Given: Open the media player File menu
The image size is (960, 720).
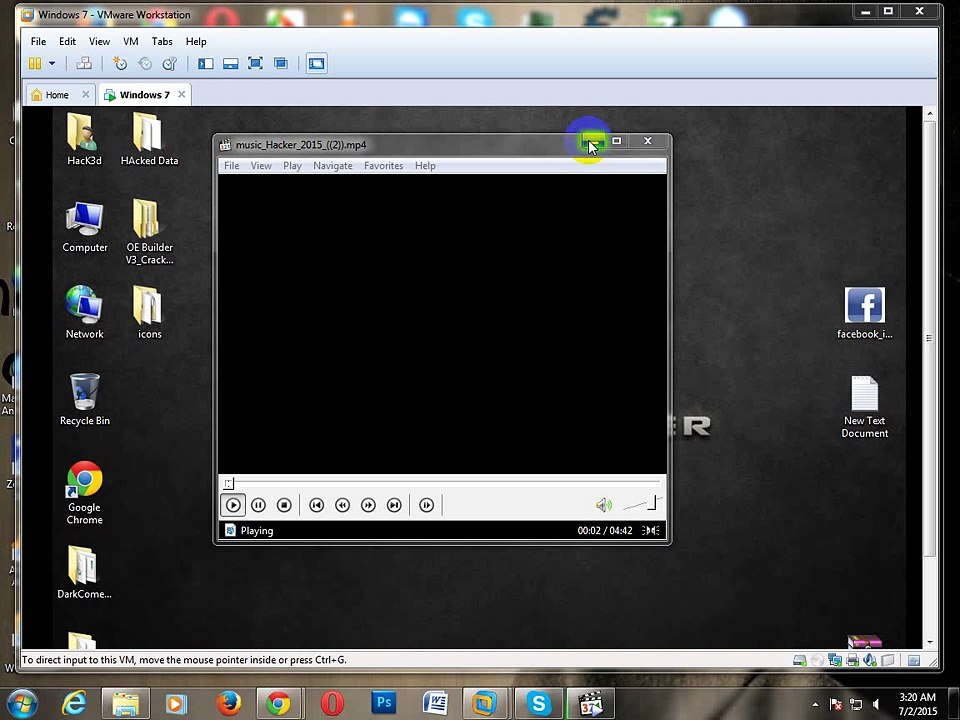Looking at the screenshot, I should click(231, 166).
